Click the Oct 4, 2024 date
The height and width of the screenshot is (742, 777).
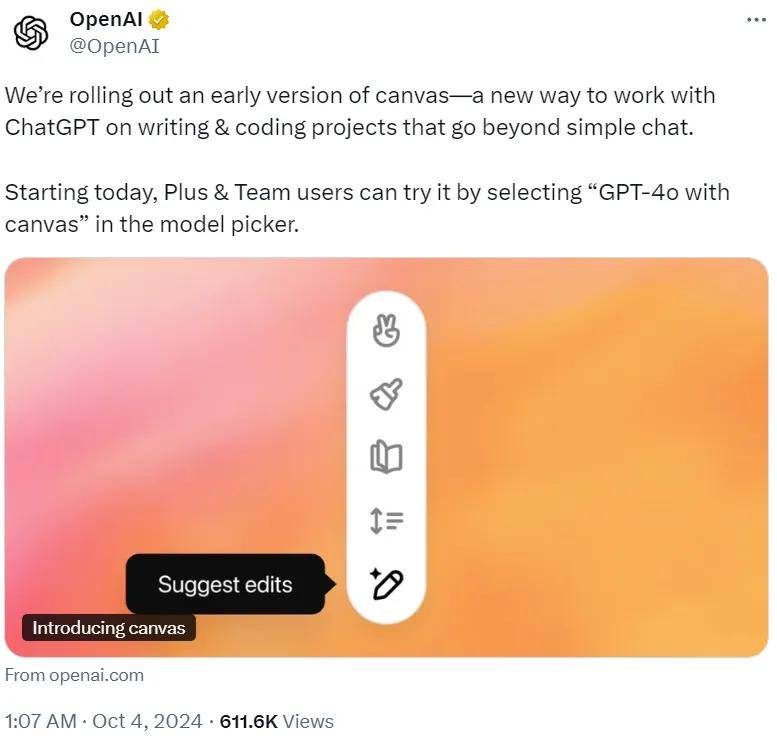tap(147, 721)
